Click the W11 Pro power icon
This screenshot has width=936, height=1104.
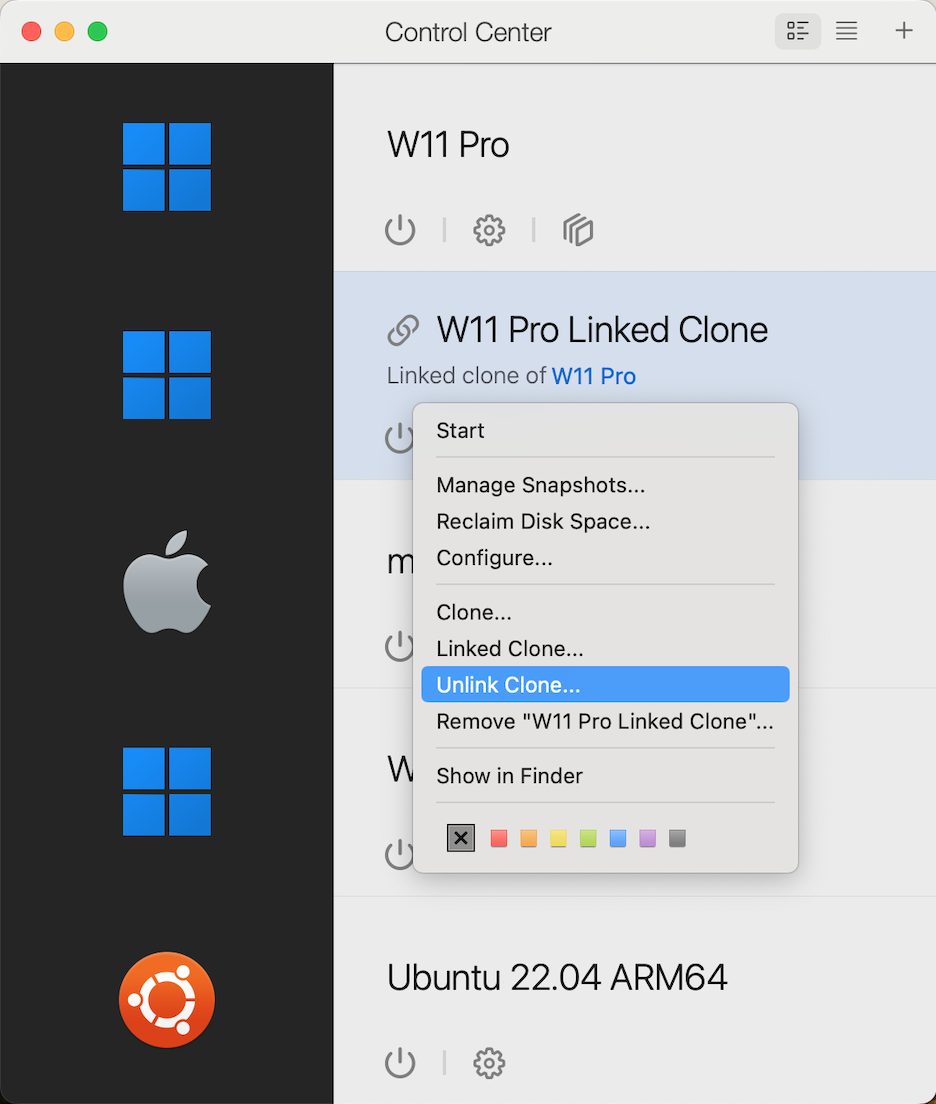[x=400, y=230]
